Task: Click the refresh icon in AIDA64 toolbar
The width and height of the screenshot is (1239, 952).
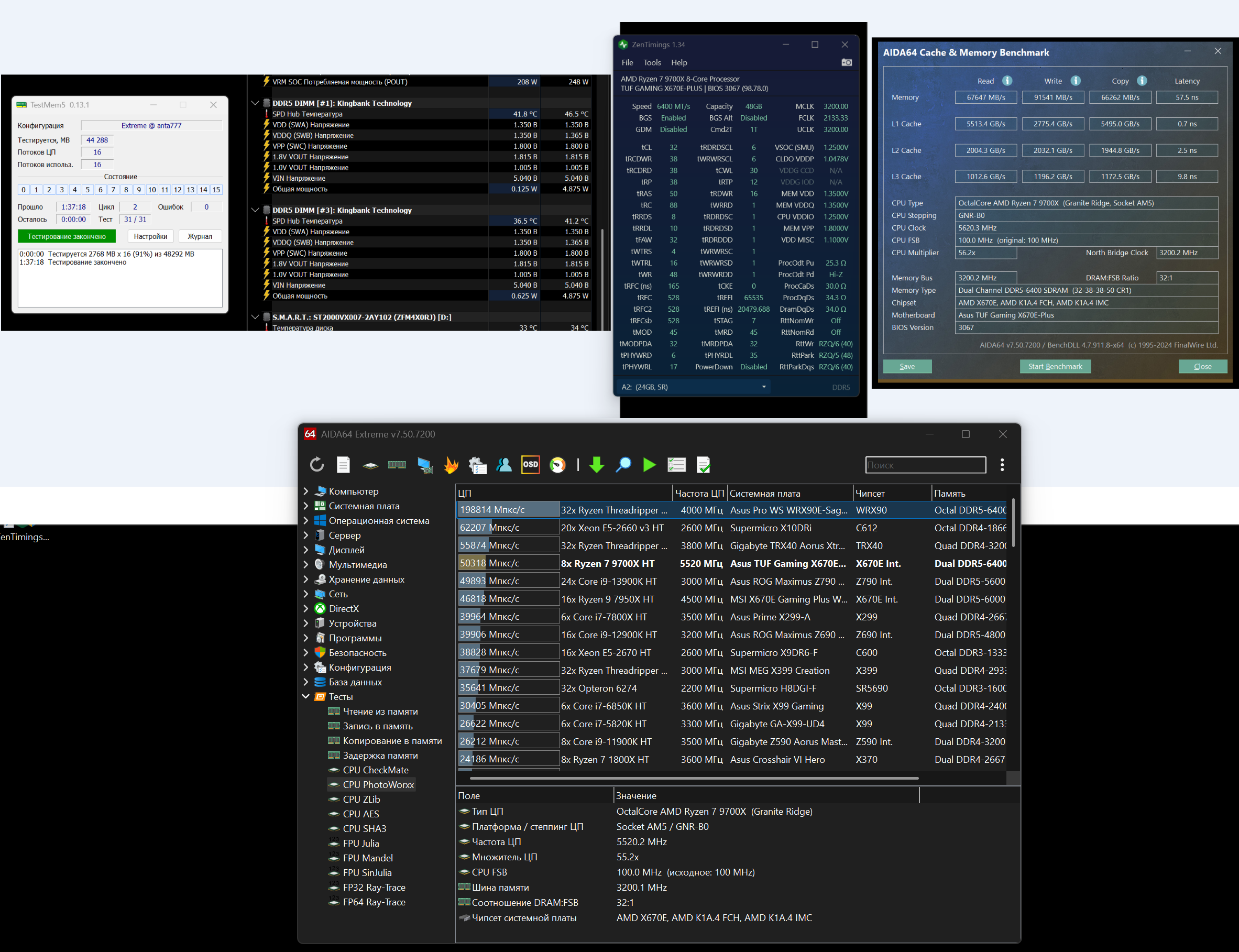Action: pos(316,465)
